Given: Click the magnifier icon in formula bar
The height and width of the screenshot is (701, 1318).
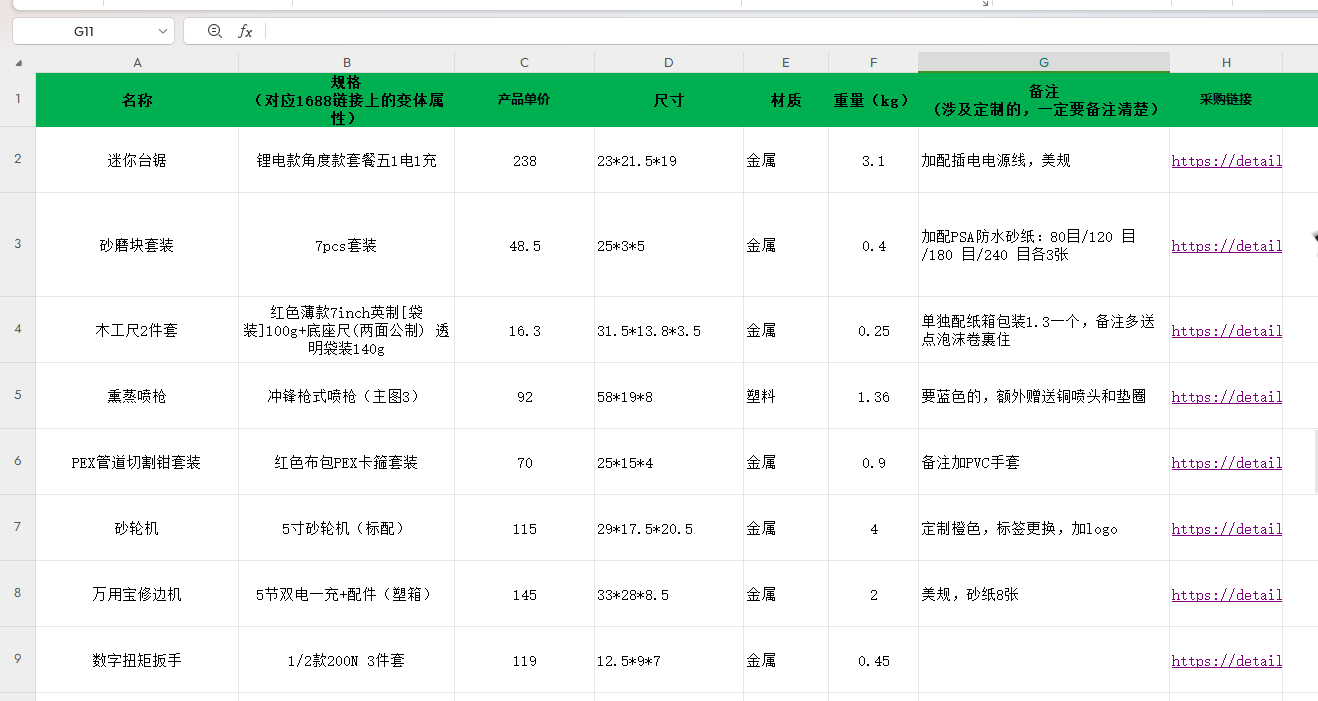Looking at the screenshot, I should (x=214, y=31).
